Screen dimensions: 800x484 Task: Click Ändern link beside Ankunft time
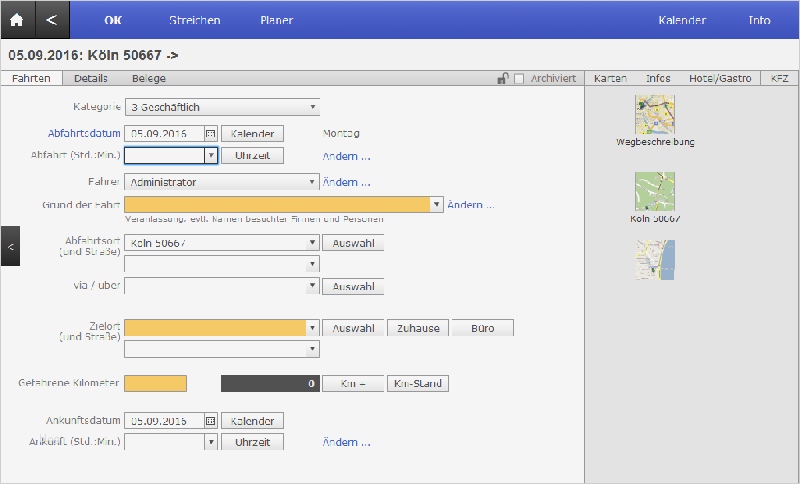[x=346, y=442]
